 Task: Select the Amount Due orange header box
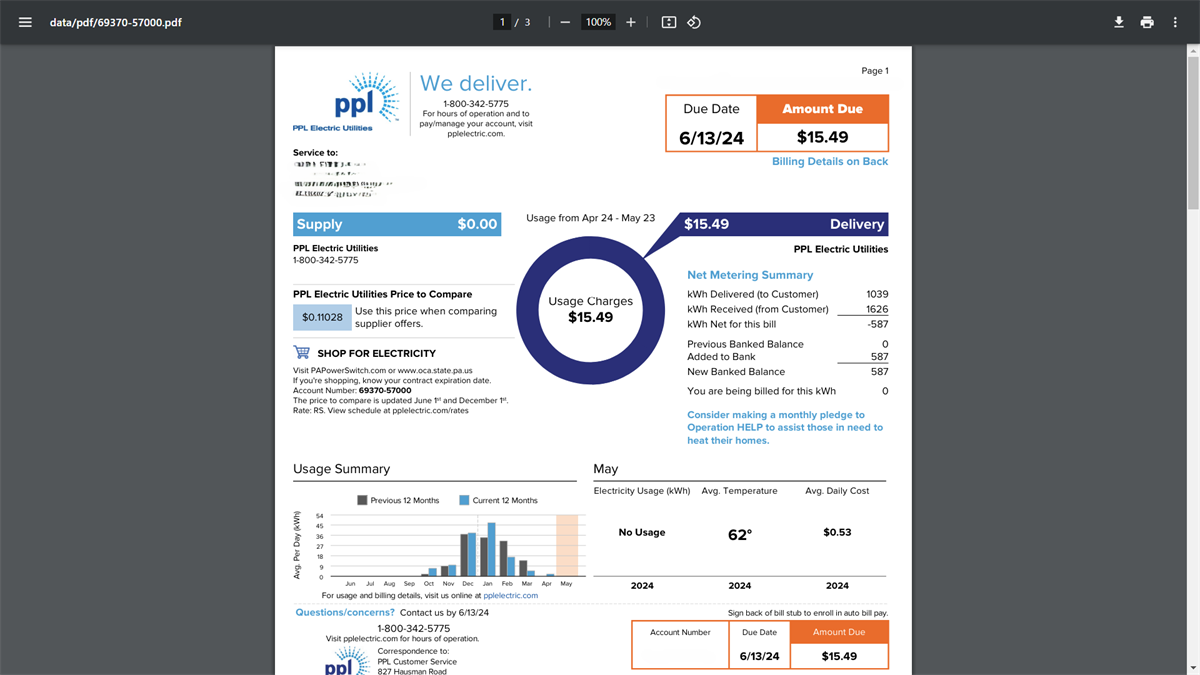pos(822,109)
